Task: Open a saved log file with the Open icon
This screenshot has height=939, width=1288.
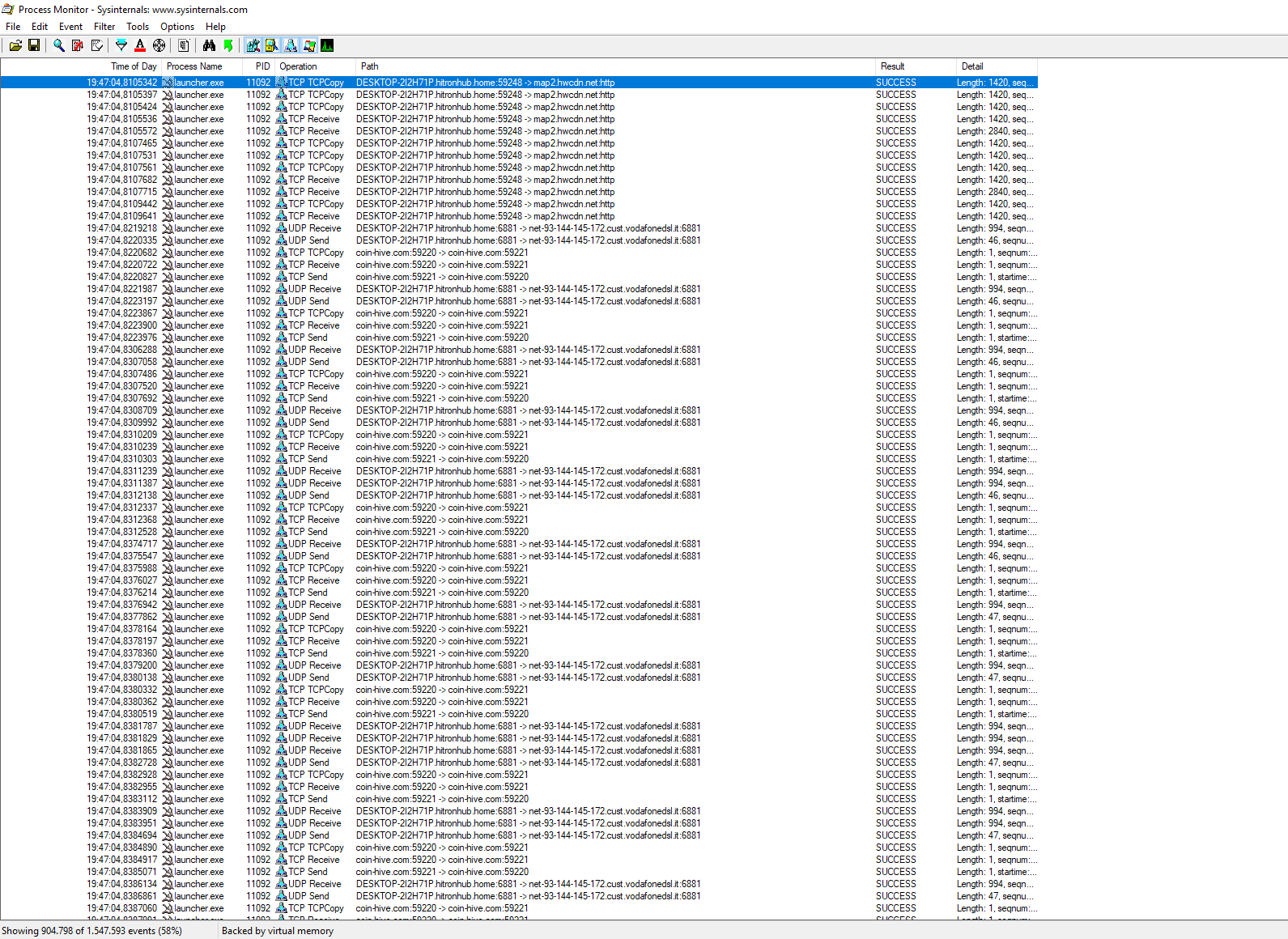Action: click(x=15, y=45)
